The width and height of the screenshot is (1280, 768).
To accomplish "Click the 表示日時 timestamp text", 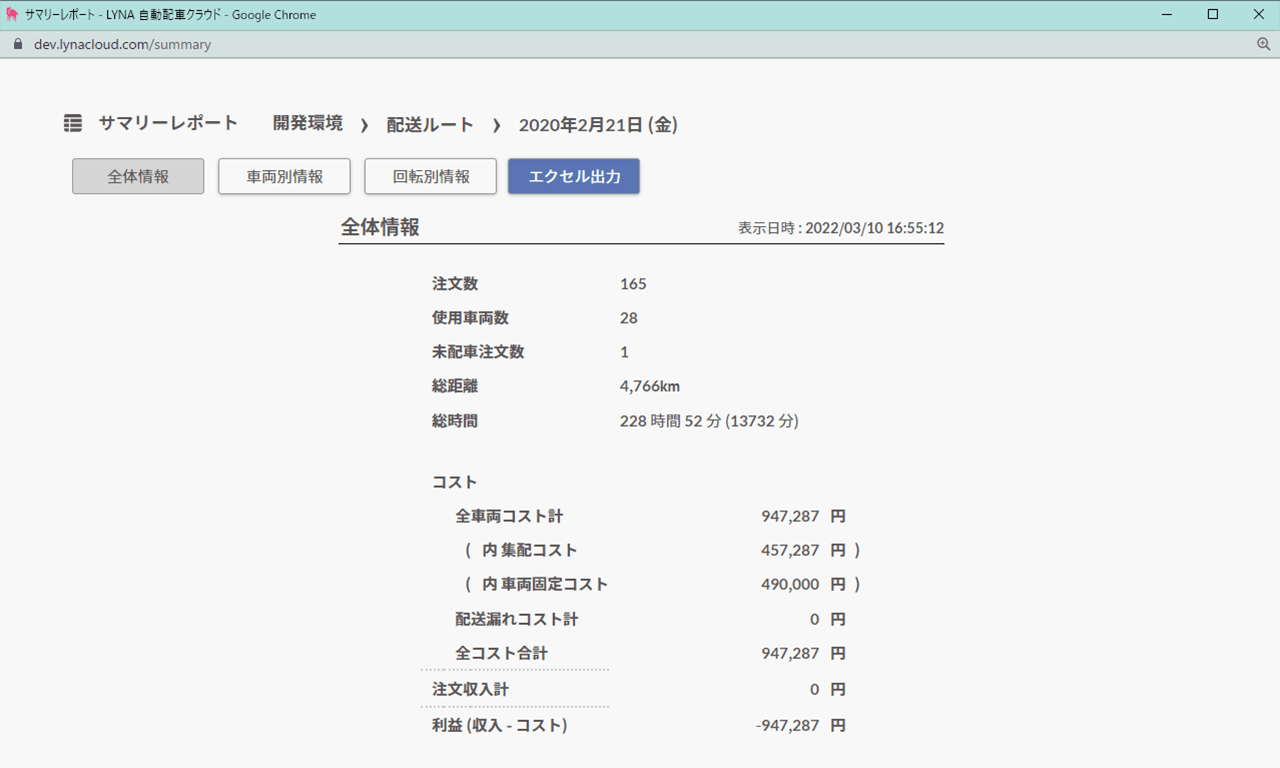I will (840, 228).
